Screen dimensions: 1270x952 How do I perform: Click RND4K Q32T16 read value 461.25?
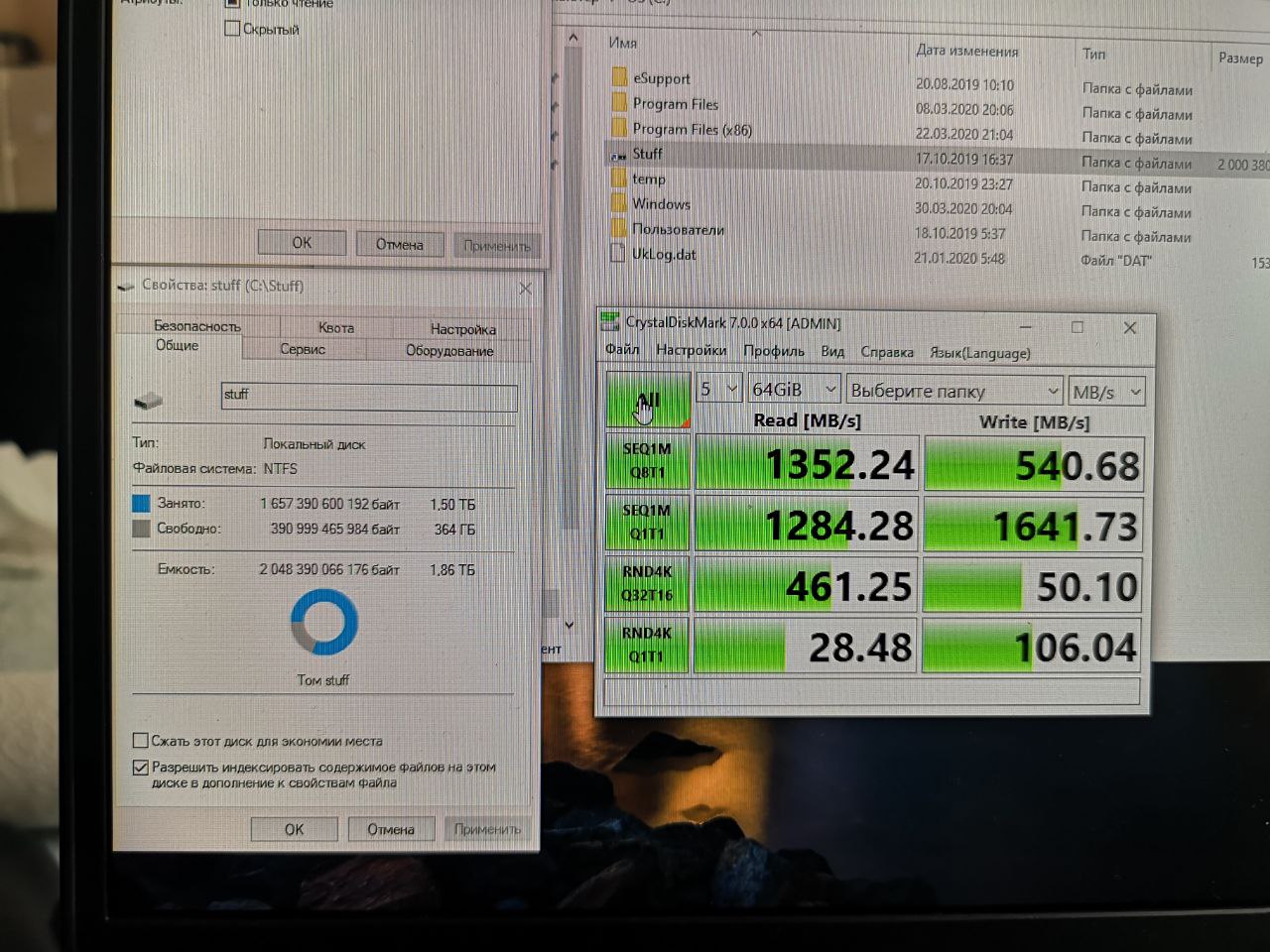click(805, 586)
